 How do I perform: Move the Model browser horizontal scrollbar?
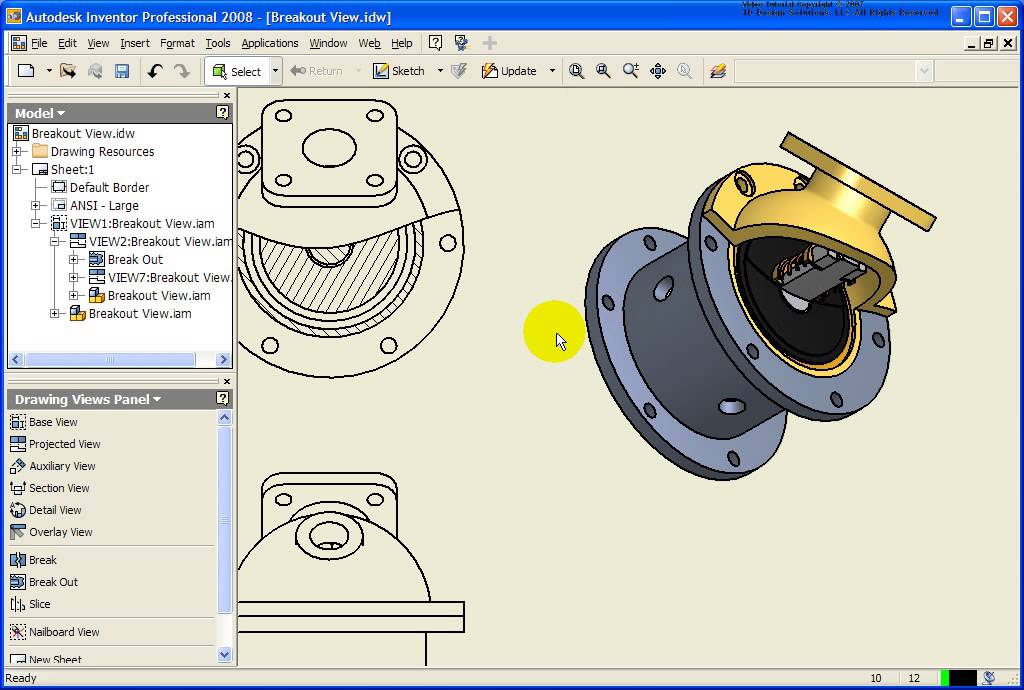click(x=110, y=359)
